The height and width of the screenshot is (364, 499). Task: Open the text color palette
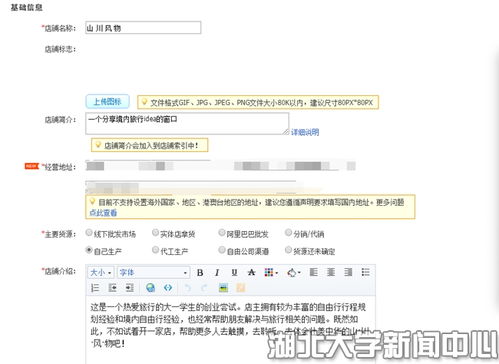[x=271, y=273]
